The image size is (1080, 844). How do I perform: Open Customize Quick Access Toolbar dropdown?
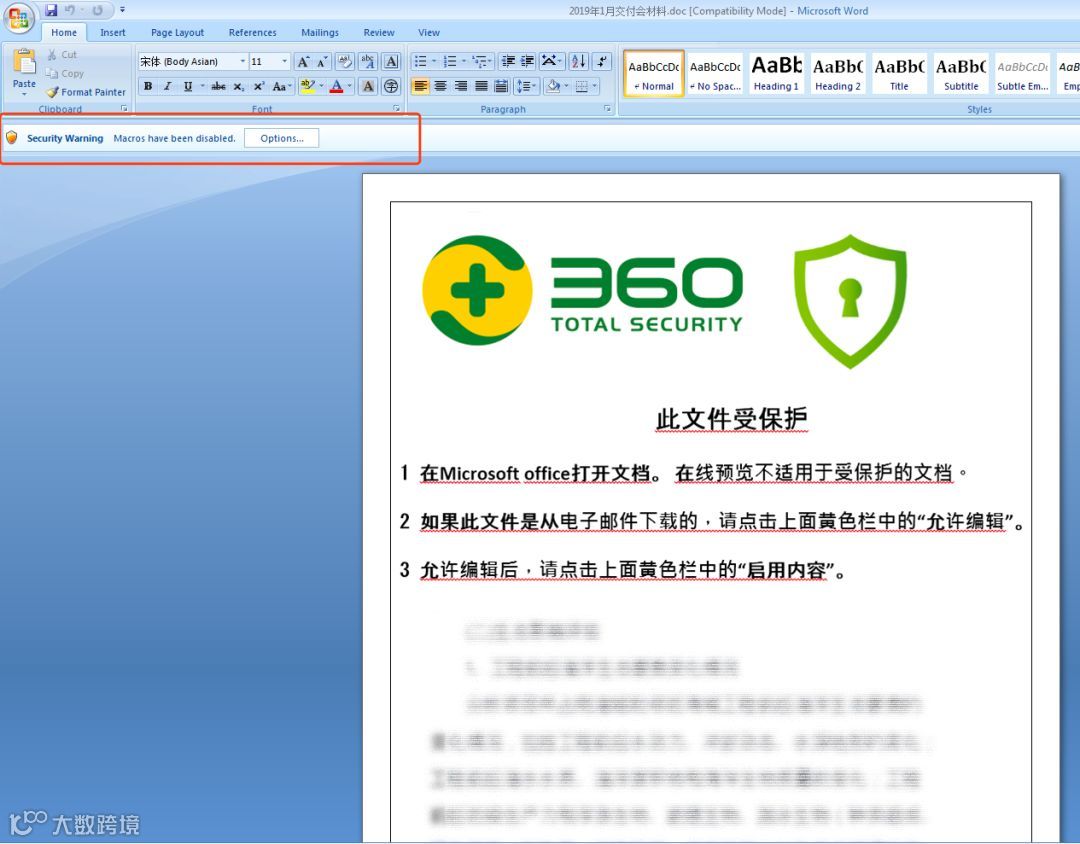tap(122, 10)
